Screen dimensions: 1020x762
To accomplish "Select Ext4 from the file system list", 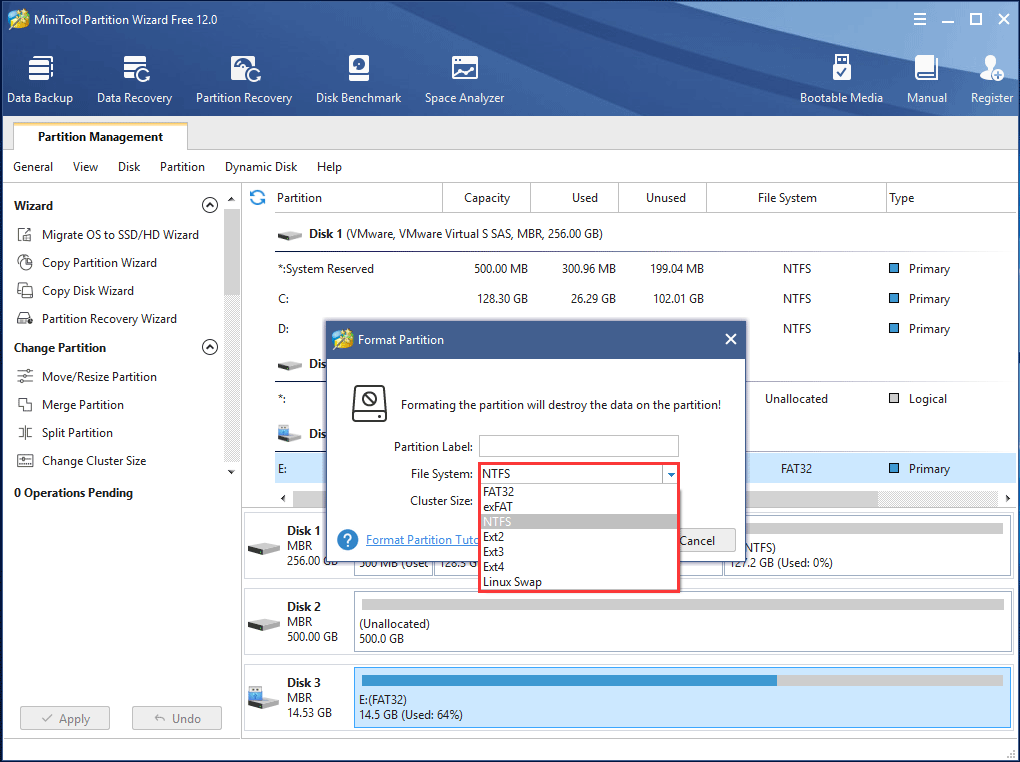I will click(x=497, y=566).
